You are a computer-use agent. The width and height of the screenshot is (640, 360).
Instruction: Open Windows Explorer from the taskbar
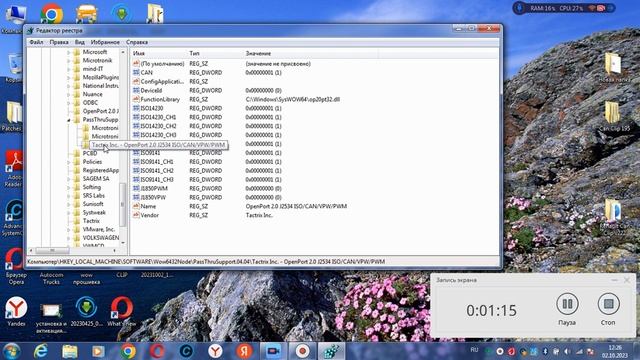point(69,351)
